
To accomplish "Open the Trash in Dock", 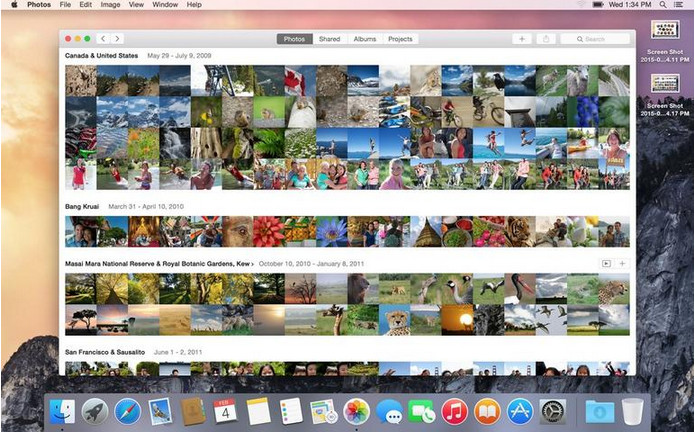I will 633,412.
